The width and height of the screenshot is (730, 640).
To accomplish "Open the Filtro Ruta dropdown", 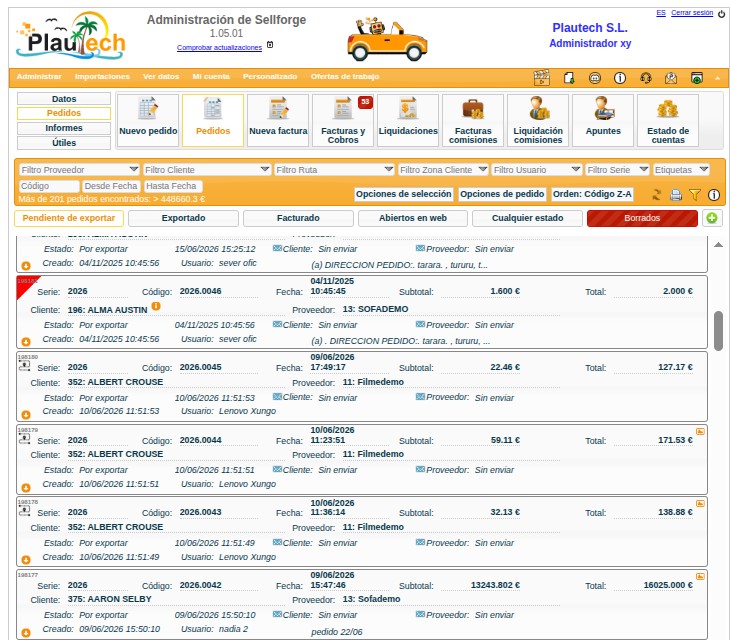I will click(334, 170).
